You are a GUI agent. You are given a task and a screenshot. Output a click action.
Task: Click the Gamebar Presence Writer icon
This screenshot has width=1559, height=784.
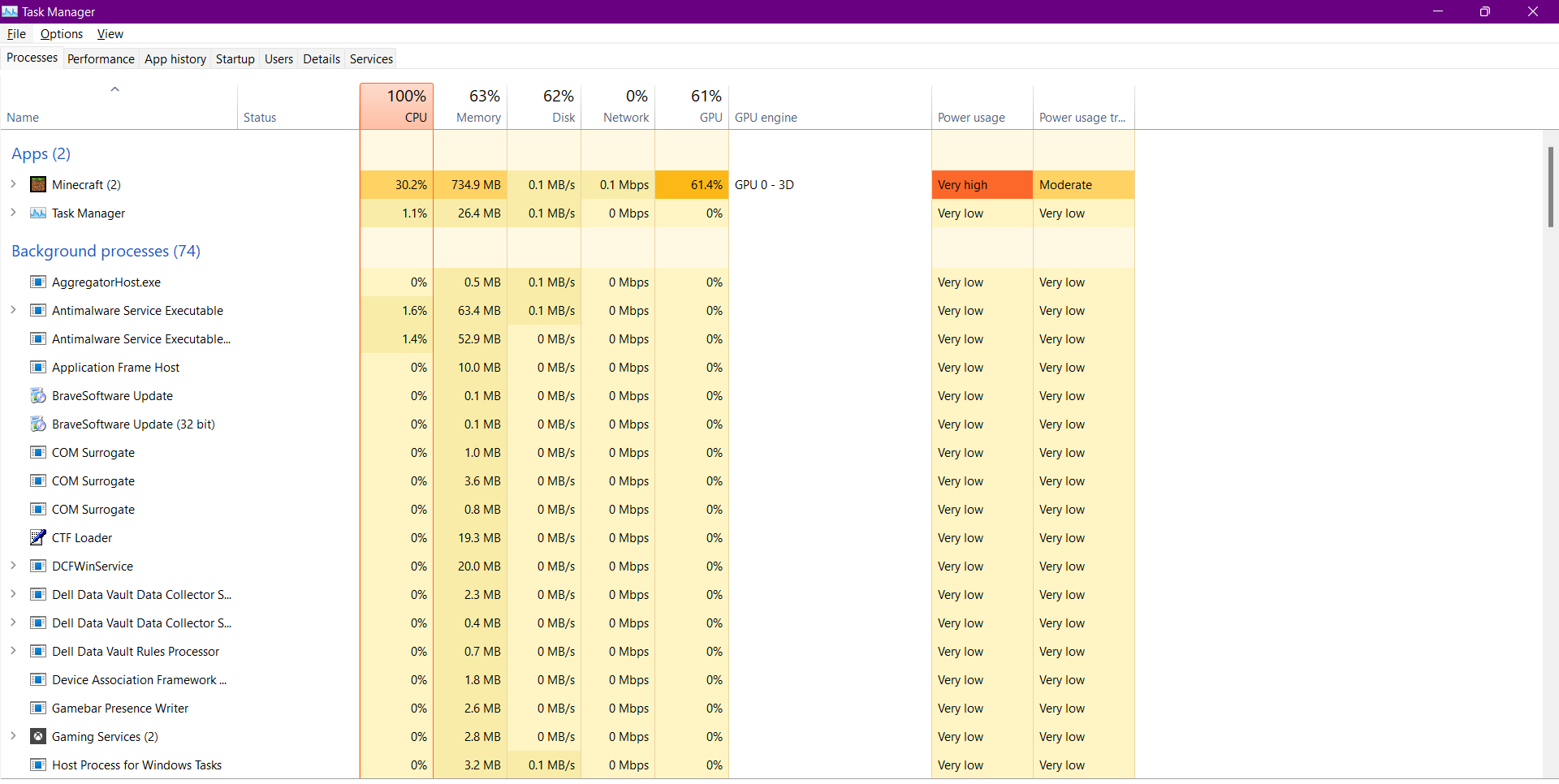[x=38, y=709]
